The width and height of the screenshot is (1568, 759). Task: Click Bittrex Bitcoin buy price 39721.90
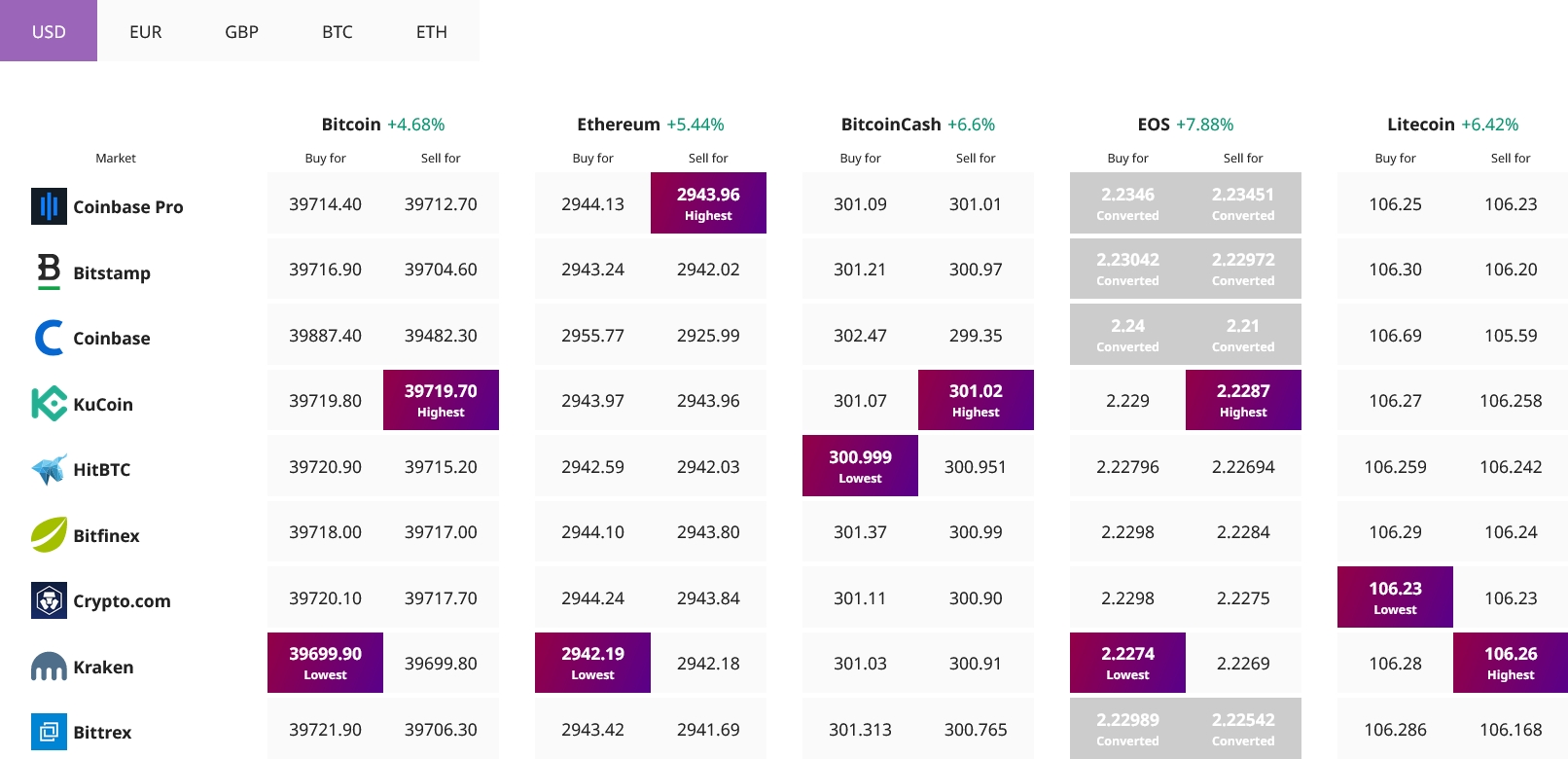[325, 730]
